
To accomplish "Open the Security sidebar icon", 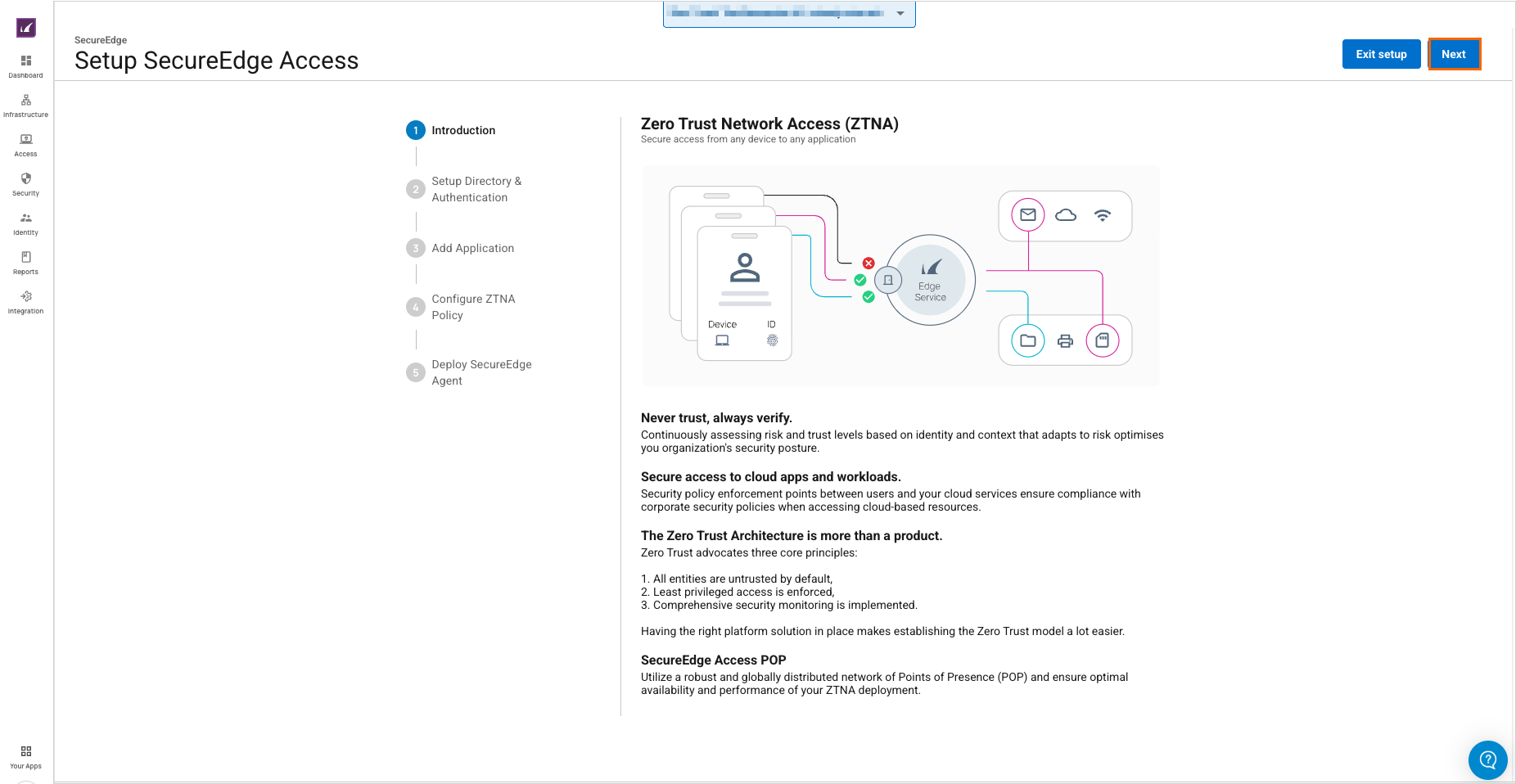I will [x=26, y=184].
